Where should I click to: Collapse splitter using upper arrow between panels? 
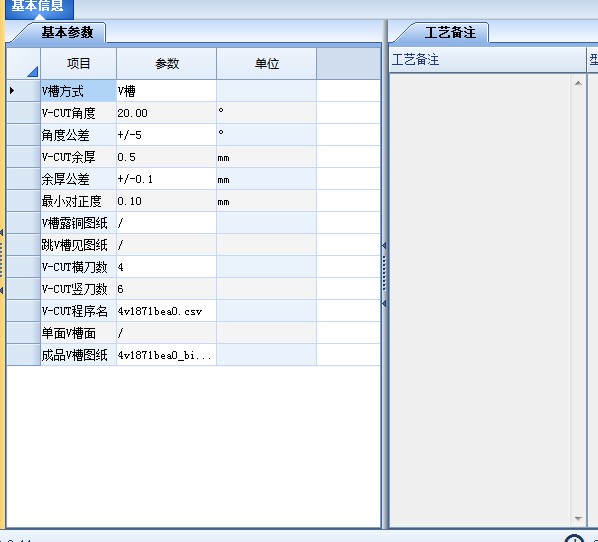(384, 246)
